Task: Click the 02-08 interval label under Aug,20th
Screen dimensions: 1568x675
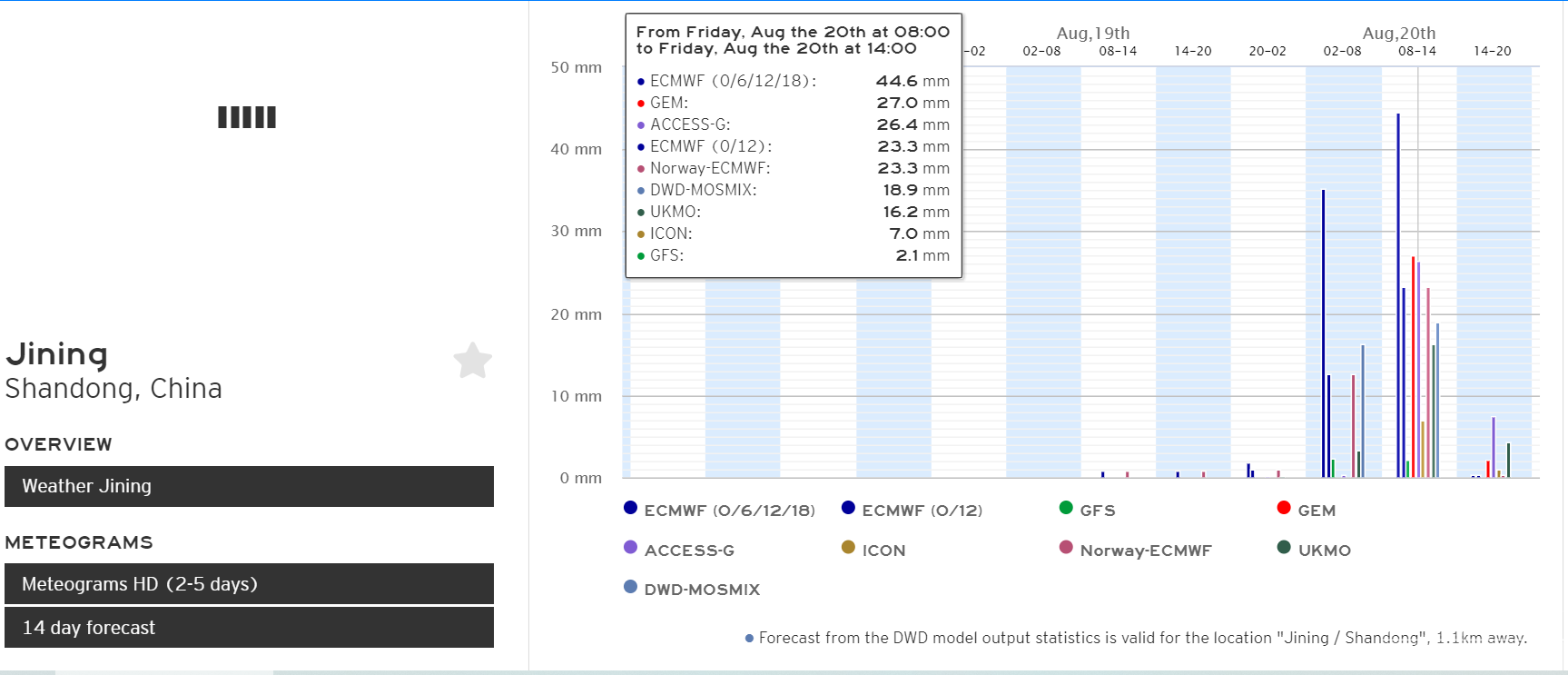Action: 1342,51
